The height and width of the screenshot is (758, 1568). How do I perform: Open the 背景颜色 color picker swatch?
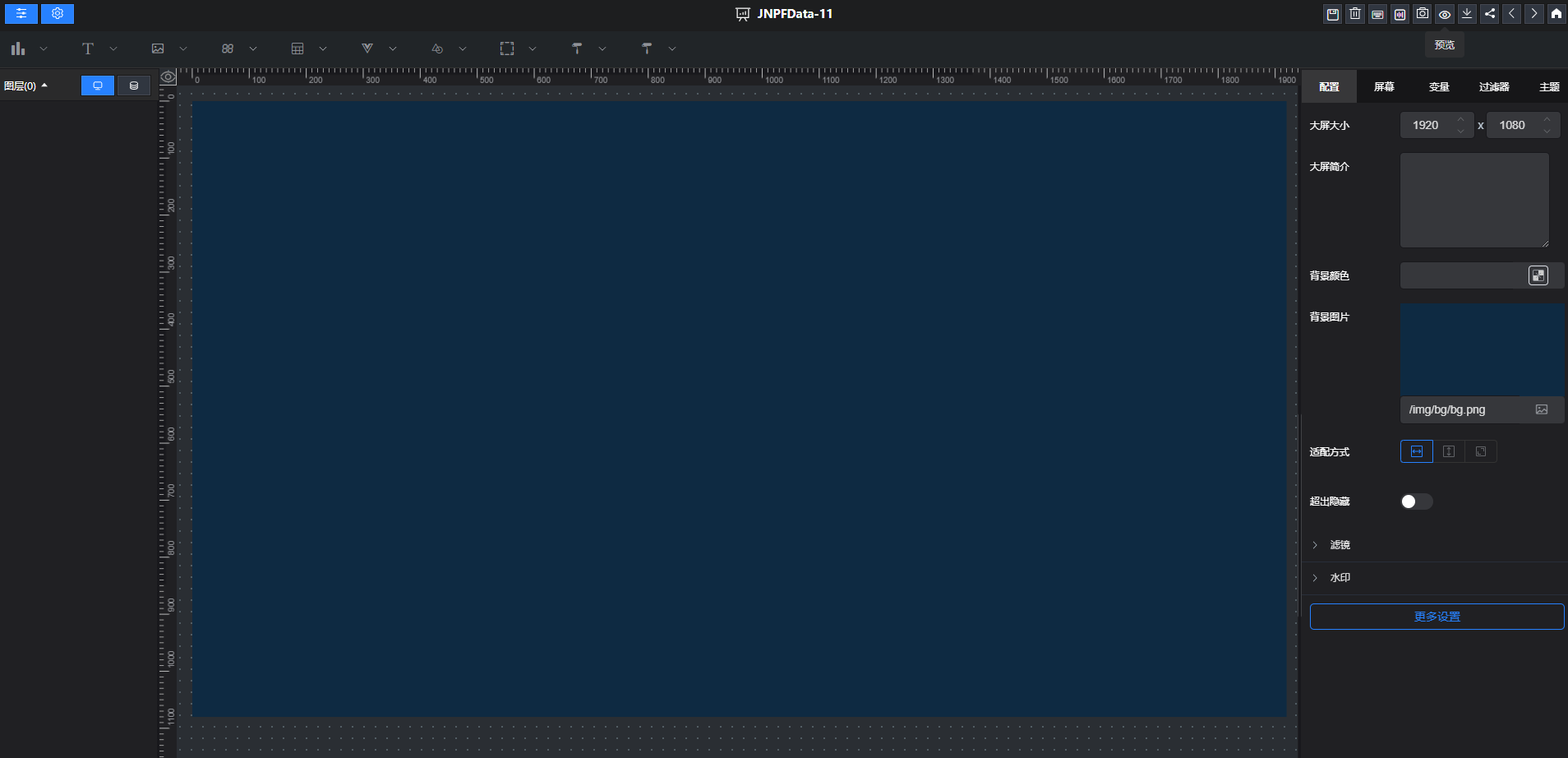pos(1538,275)
